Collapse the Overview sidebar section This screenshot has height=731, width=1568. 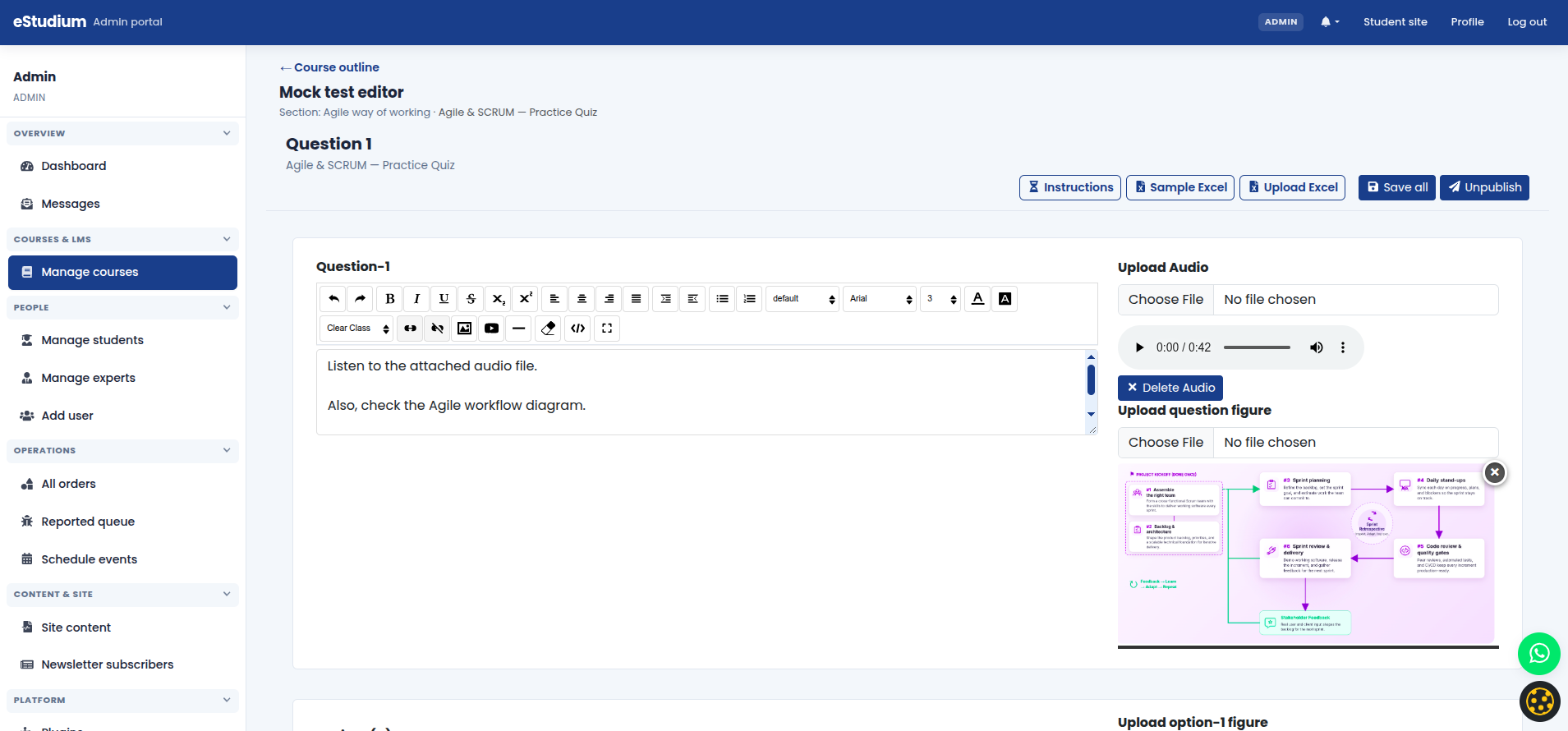pos(122,133)
